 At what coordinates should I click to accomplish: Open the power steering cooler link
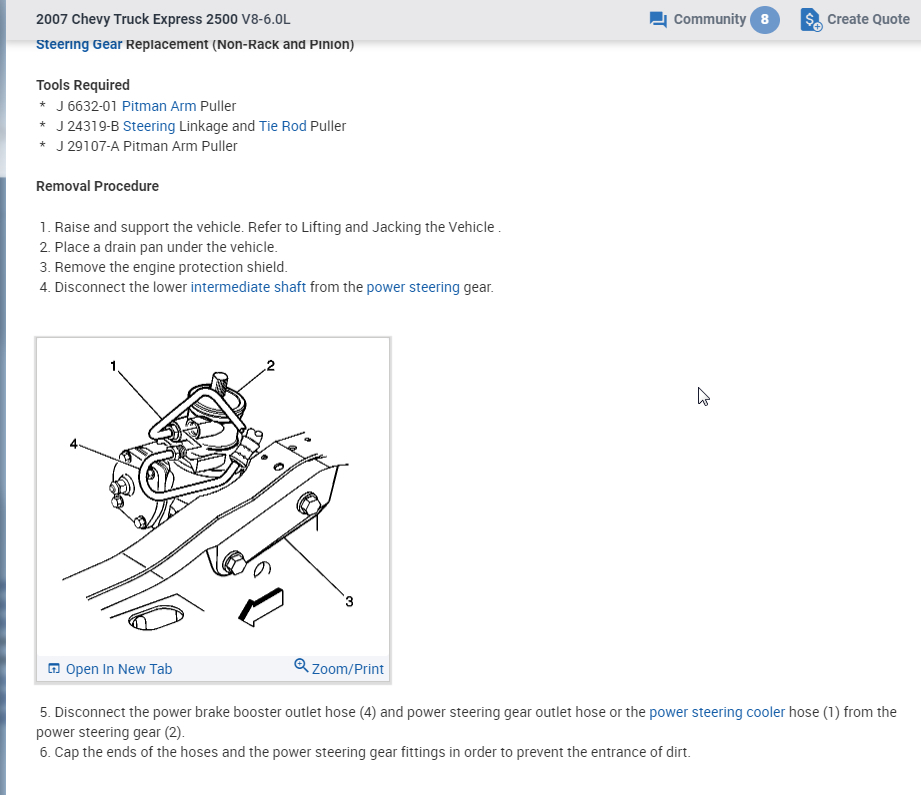point(717,712)
